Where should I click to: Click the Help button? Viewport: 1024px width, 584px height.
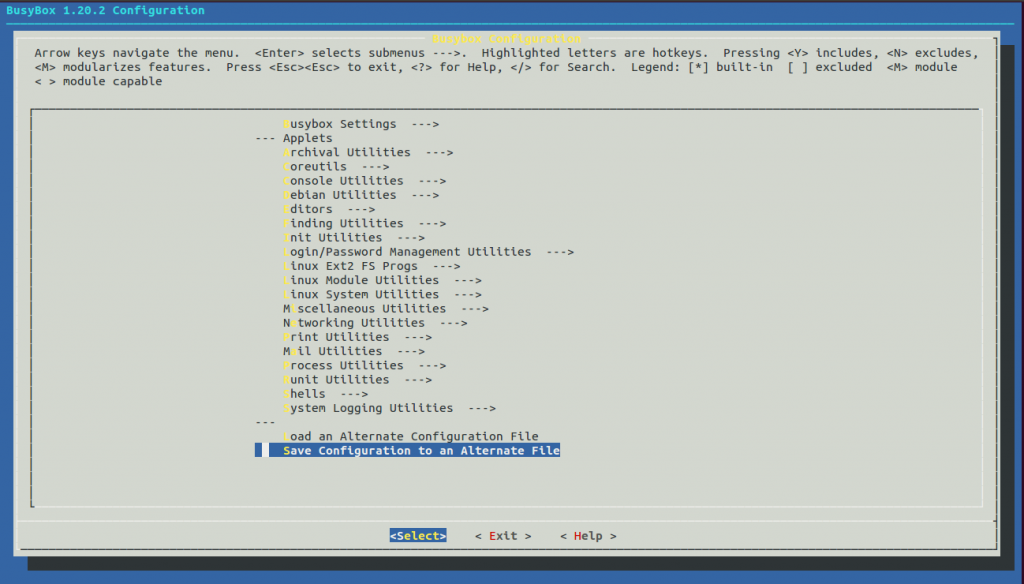pos(588,536)
